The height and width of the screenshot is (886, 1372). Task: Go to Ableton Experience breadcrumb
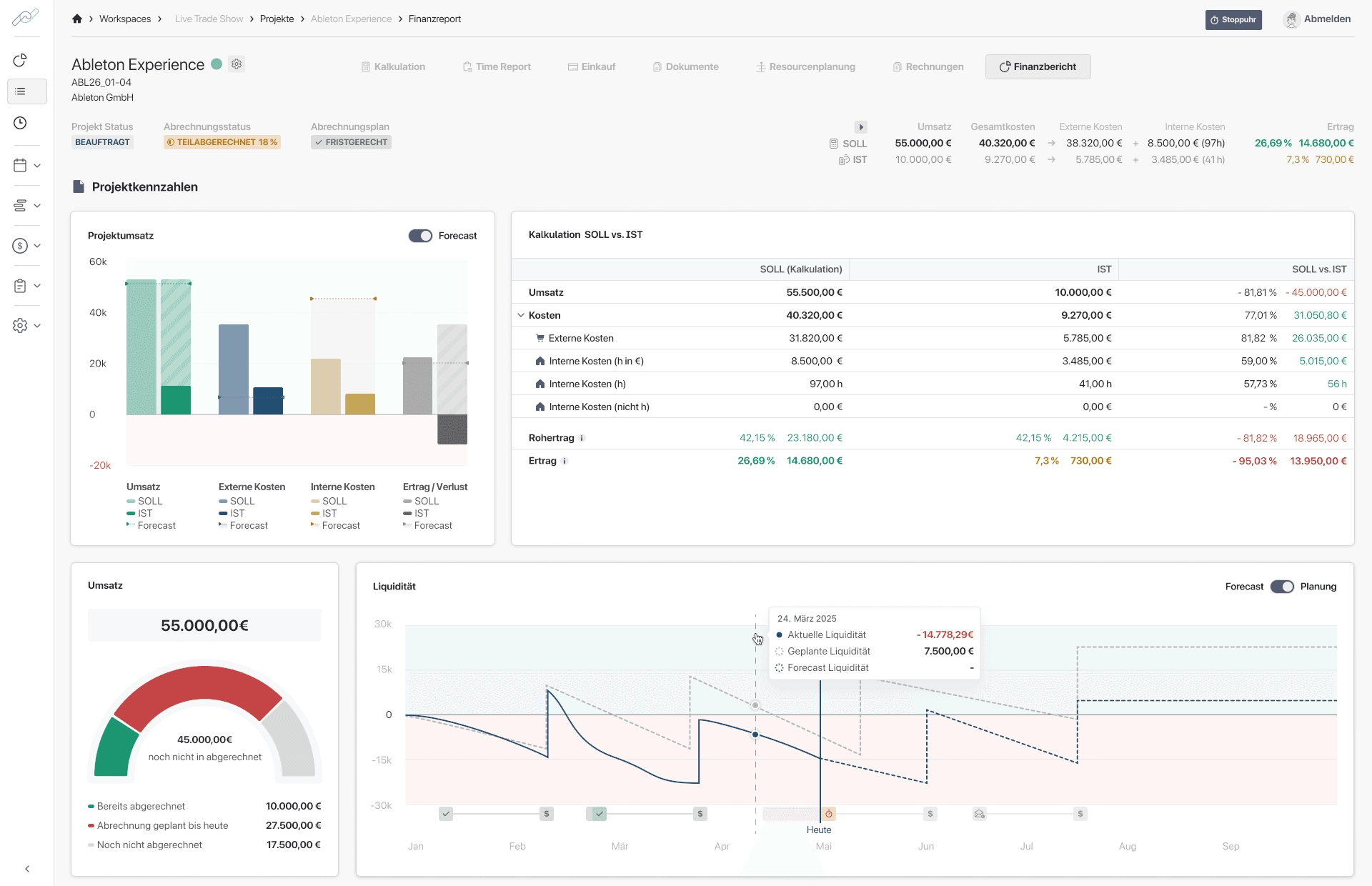click(x=351, y=19)
